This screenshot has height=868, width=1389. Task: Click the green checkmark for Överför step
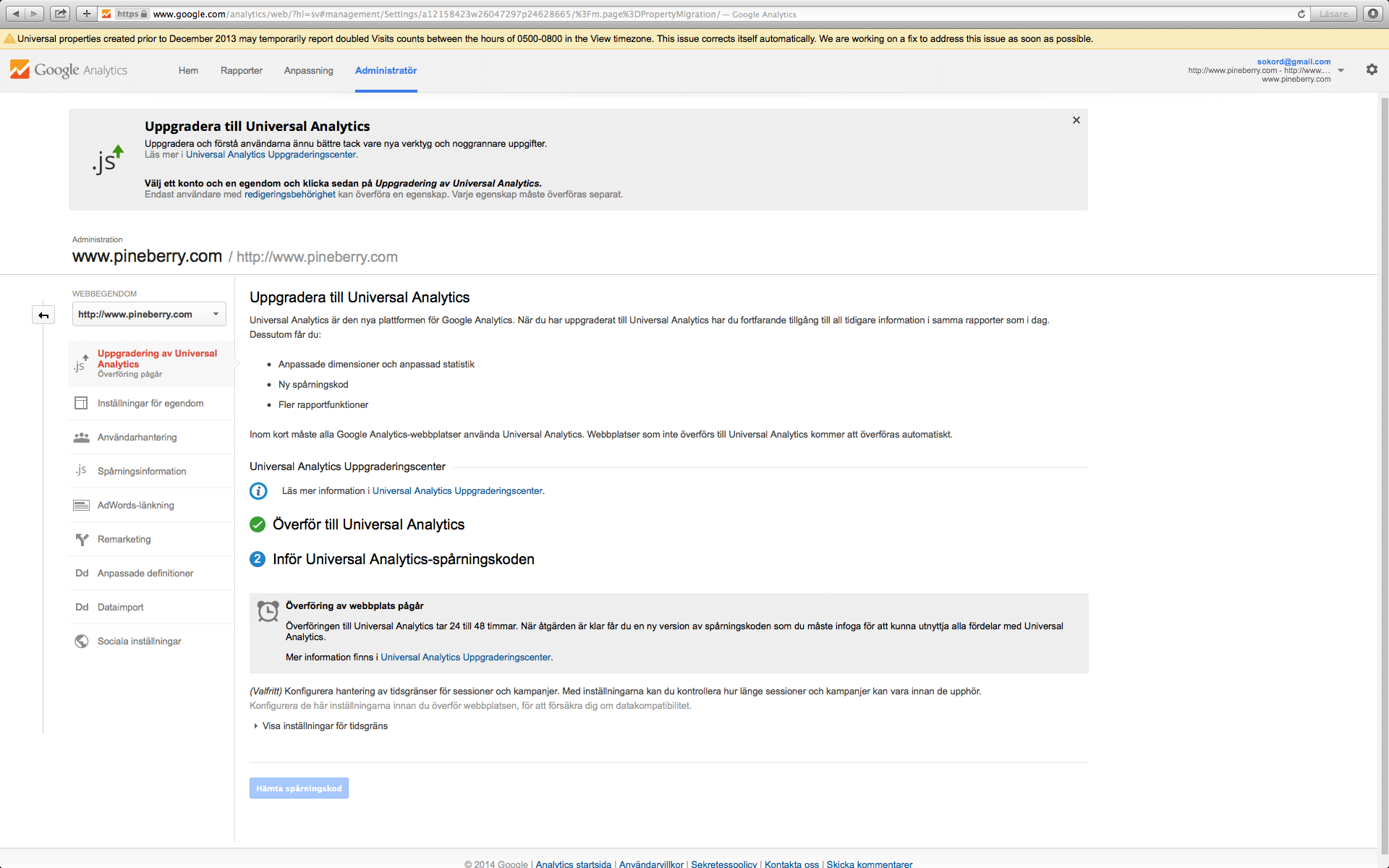click(x=258, y=524)
